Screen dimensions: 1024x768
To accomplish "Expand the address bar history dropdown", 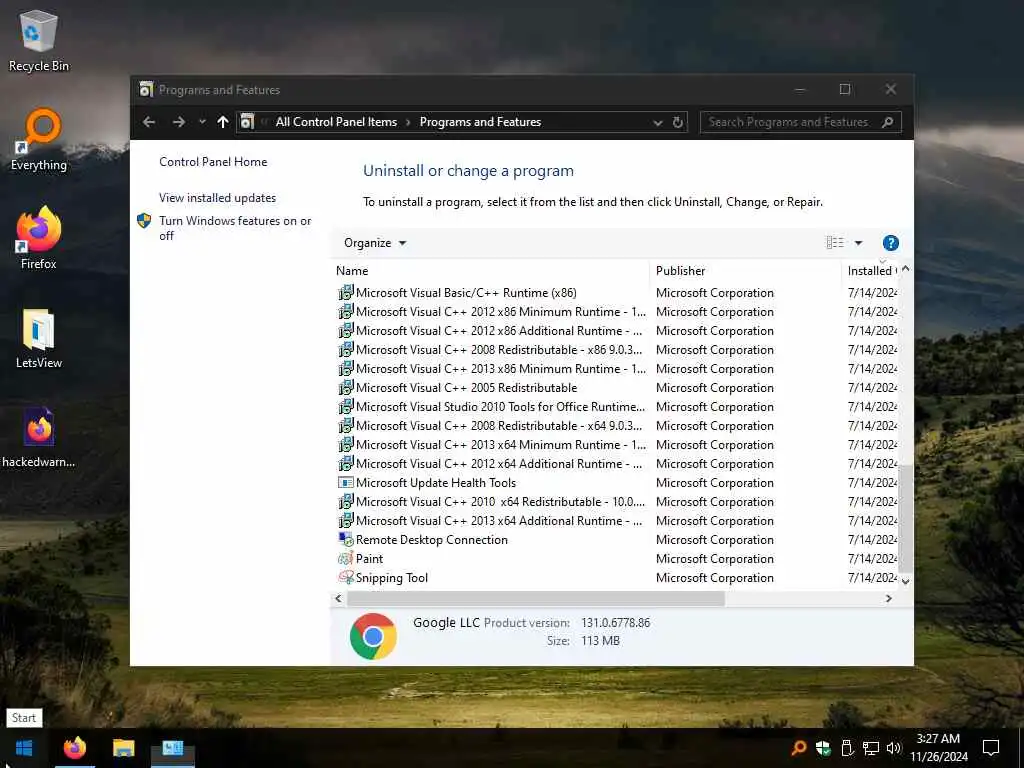I will point(658,122).
